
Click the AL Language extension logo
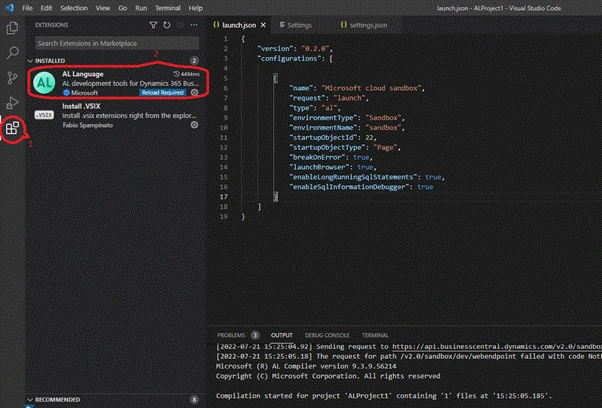click(x=44, y=83)
